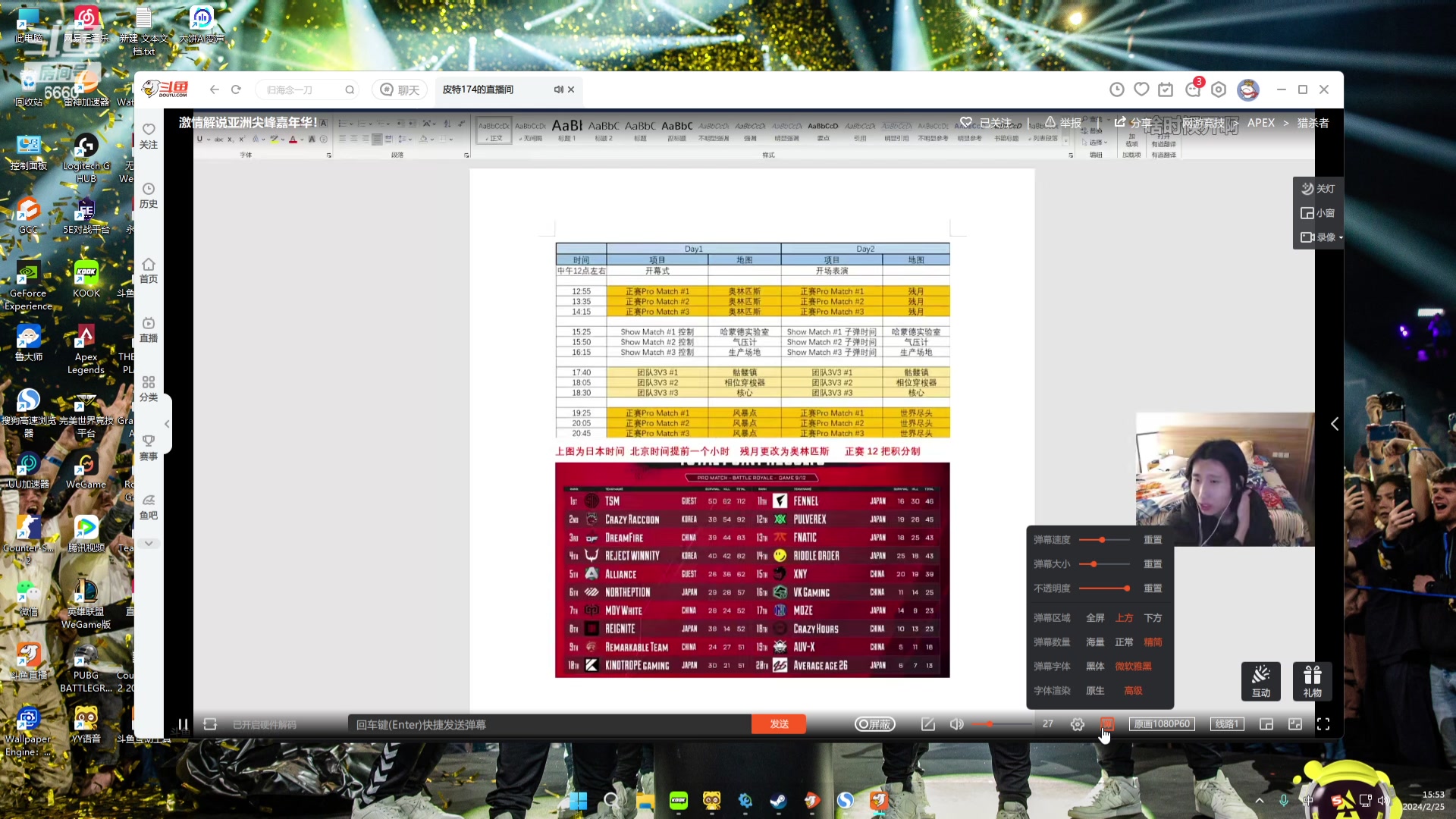The width and height of the screenshot is (1456, 819).
Task: Click the 分享 share link
Action: pyautogui.click(x=1133, y=123)
